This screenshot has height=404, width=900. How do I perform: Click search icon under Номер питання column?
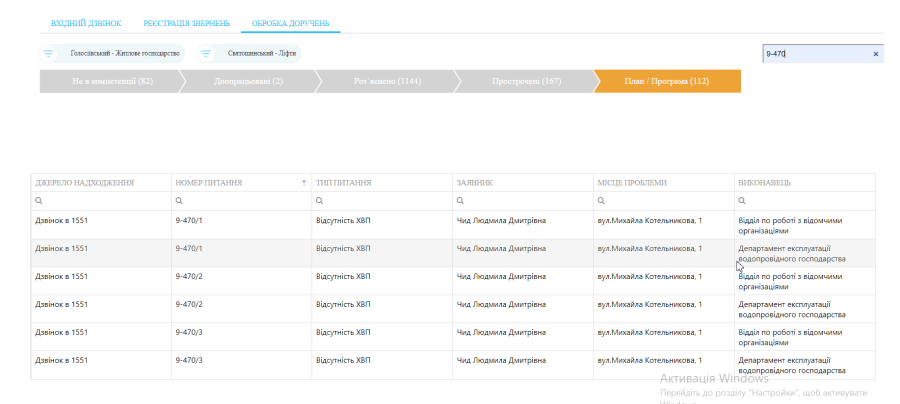(x=179, y=201)
